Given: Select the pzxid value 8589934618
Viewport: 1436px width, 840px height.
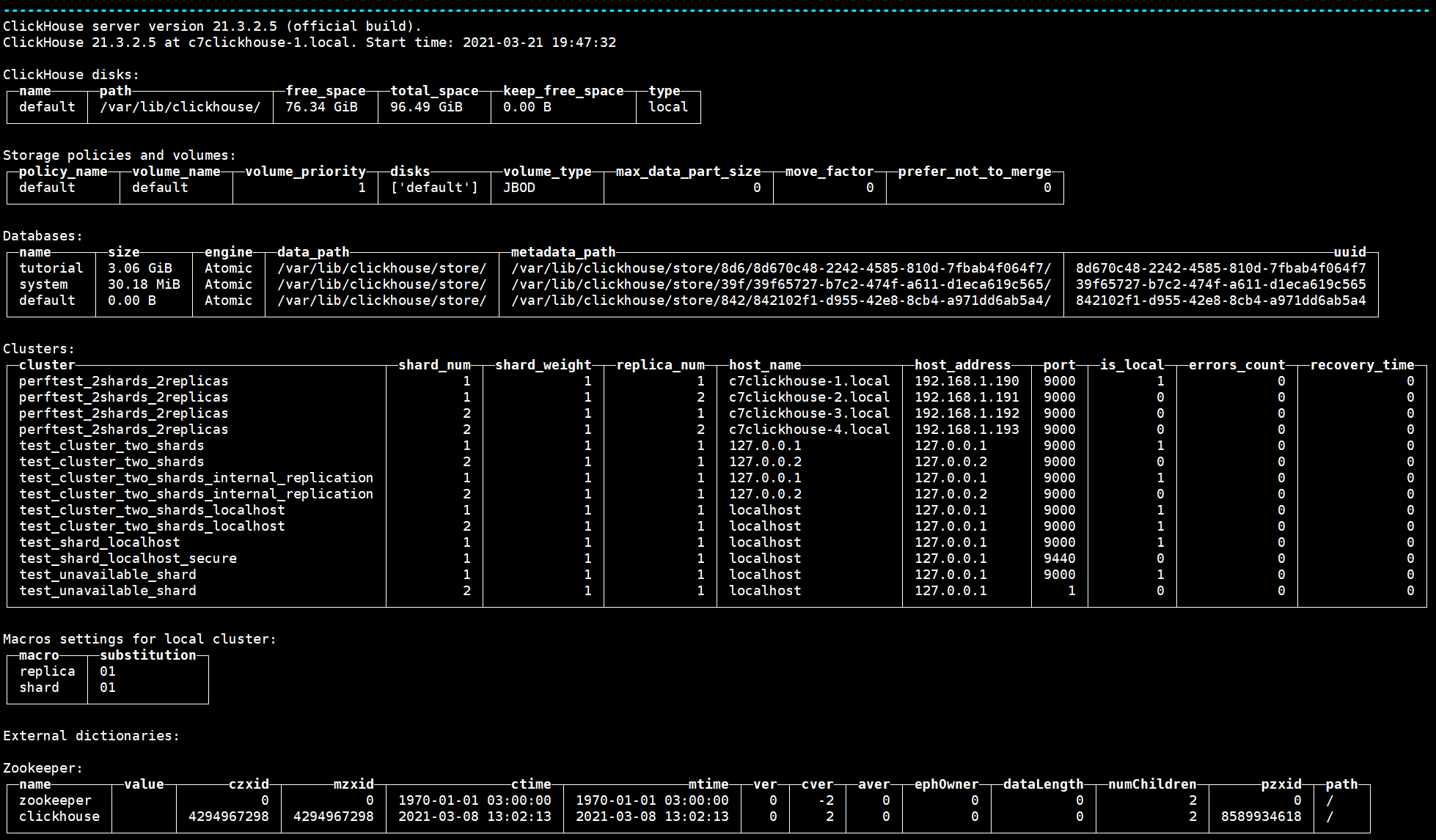Looking at the screenshot, I should tap(1261, 817).
